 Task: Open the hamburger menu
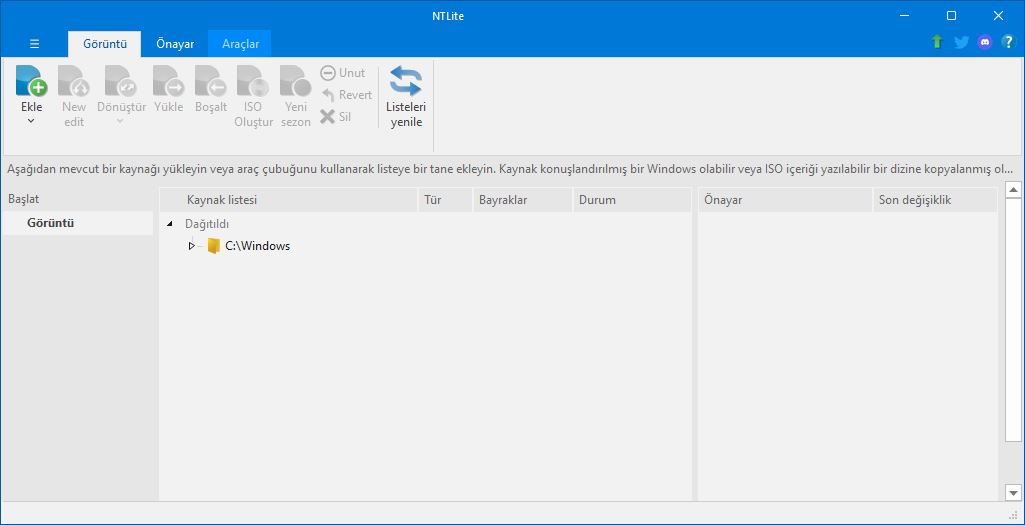click(x=35, y=44)
